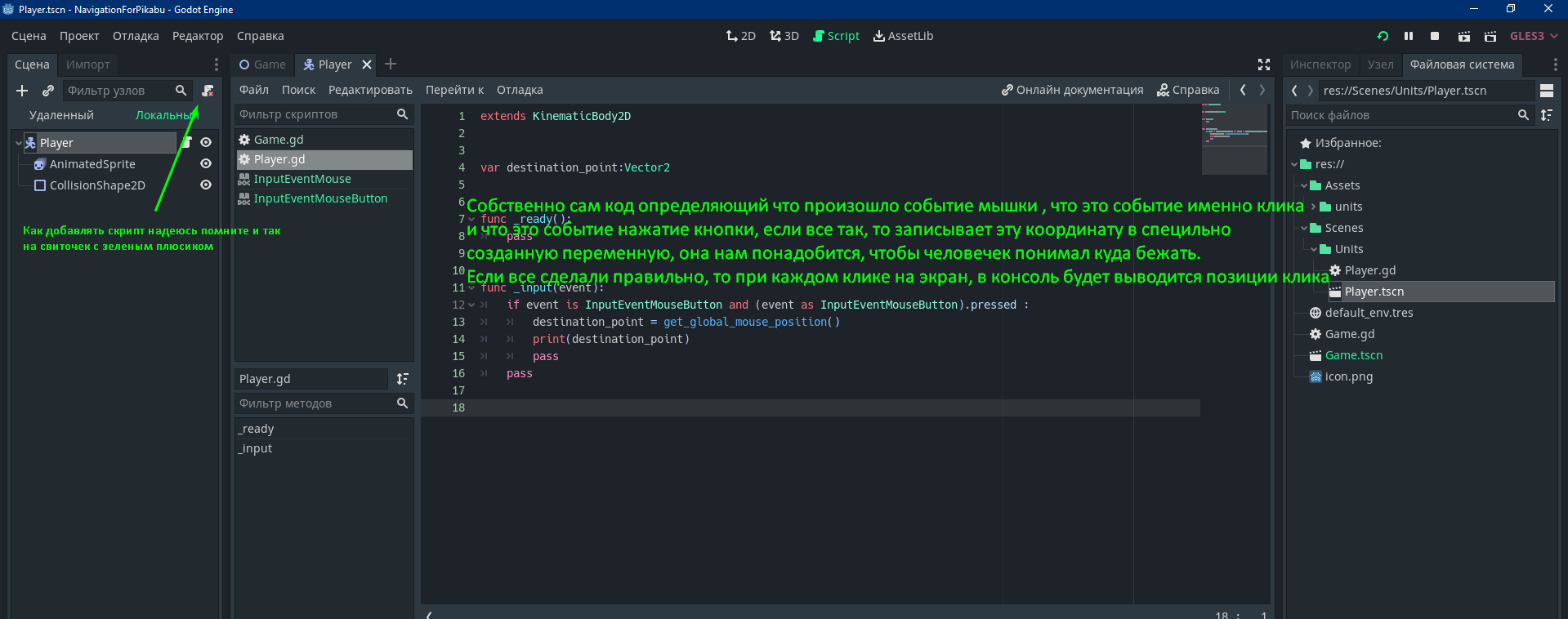Collapse the Player node tree
Screen dimensions: 1568x619
(19, 143)
